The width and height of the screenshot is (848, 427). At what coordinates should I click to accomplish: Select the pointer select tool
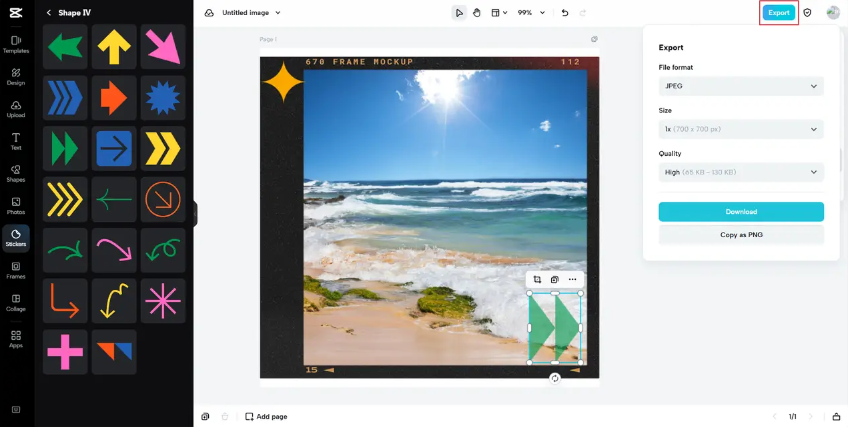tap(459, 13)
